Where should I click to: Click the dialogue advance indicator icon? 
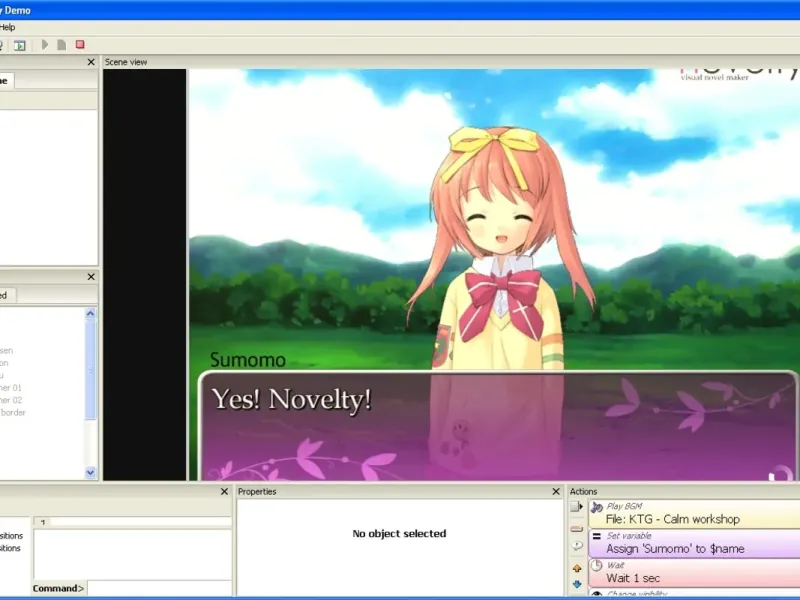[780, 473]
